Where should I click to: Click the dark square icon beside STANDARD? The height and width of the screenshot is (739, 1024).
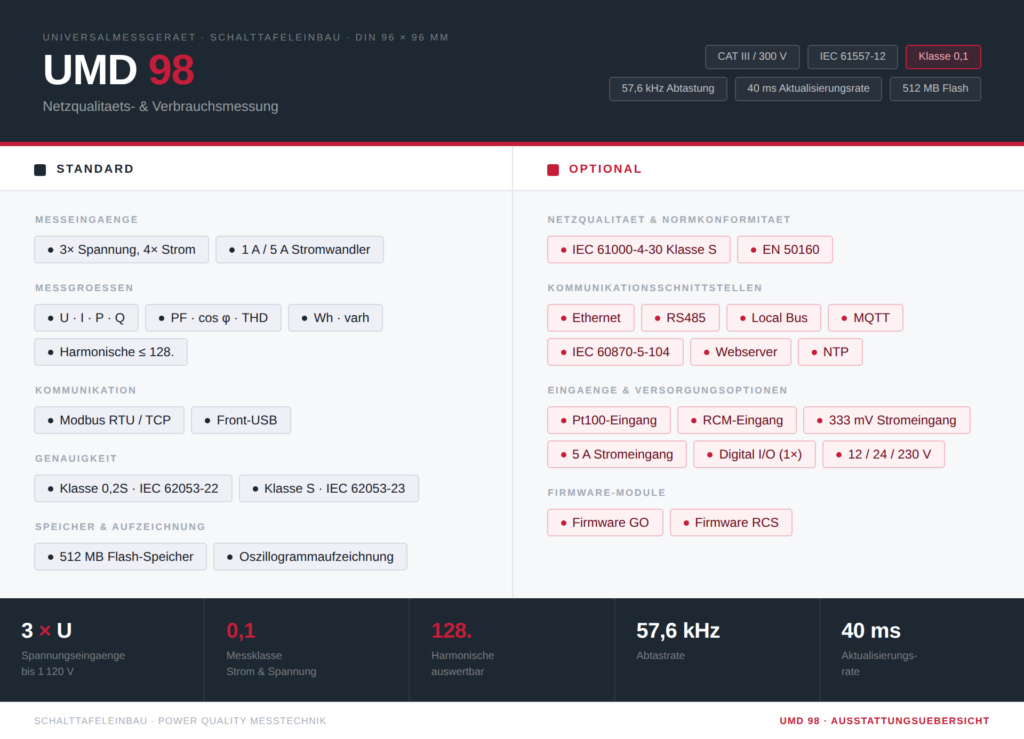40,170
